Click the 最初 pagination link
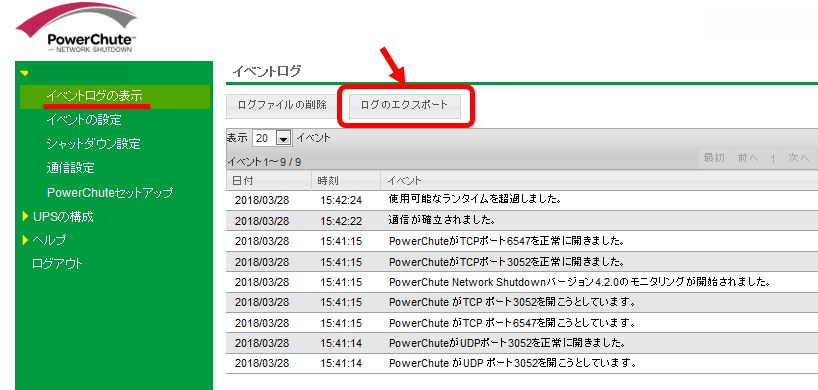Screen dimensions: 818x390 (714, 158)
